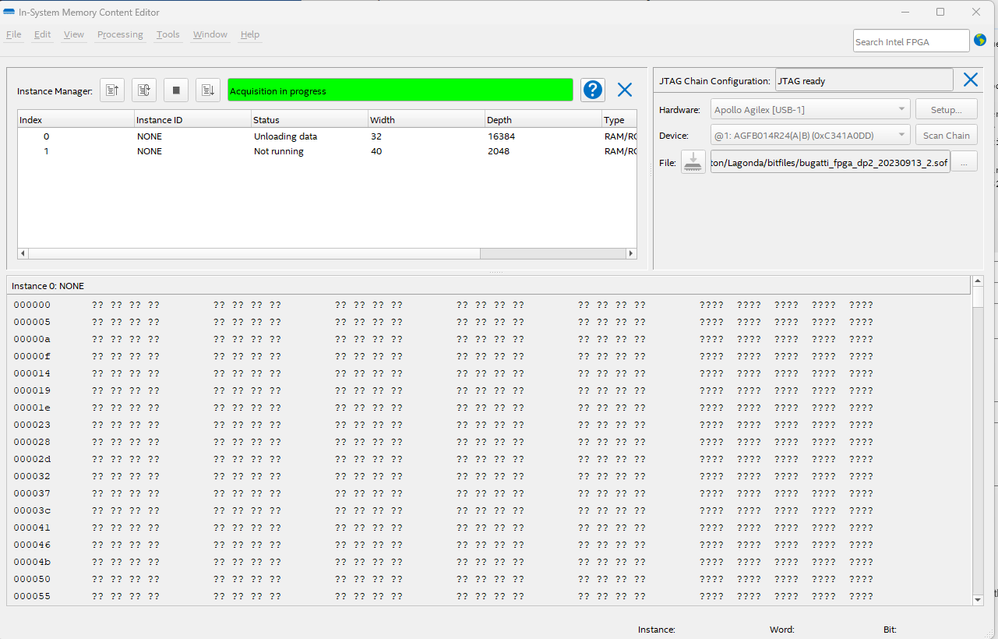The width and height of the screenshot is (998, 639).
Task: Open the View menu
Action: tap(74, 34)
